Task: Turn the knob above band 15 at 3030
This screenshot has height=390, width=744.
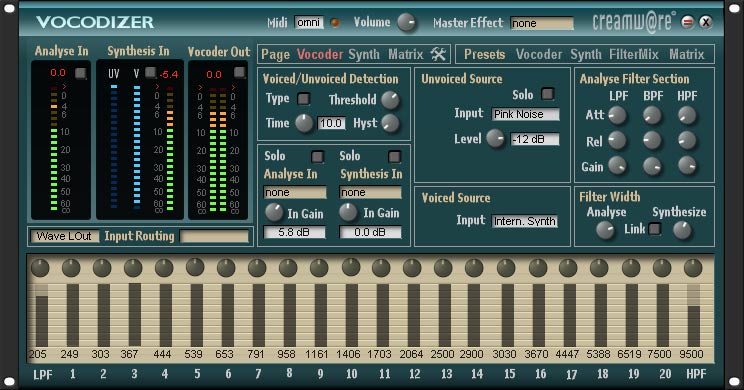Action: click(x=506, y=268)
